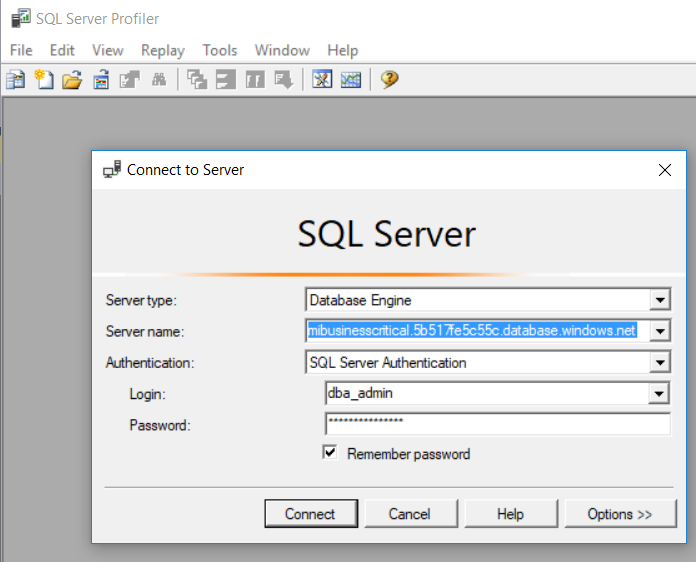
Task: Open the Replay menu
Action: [x=162, y=50]
